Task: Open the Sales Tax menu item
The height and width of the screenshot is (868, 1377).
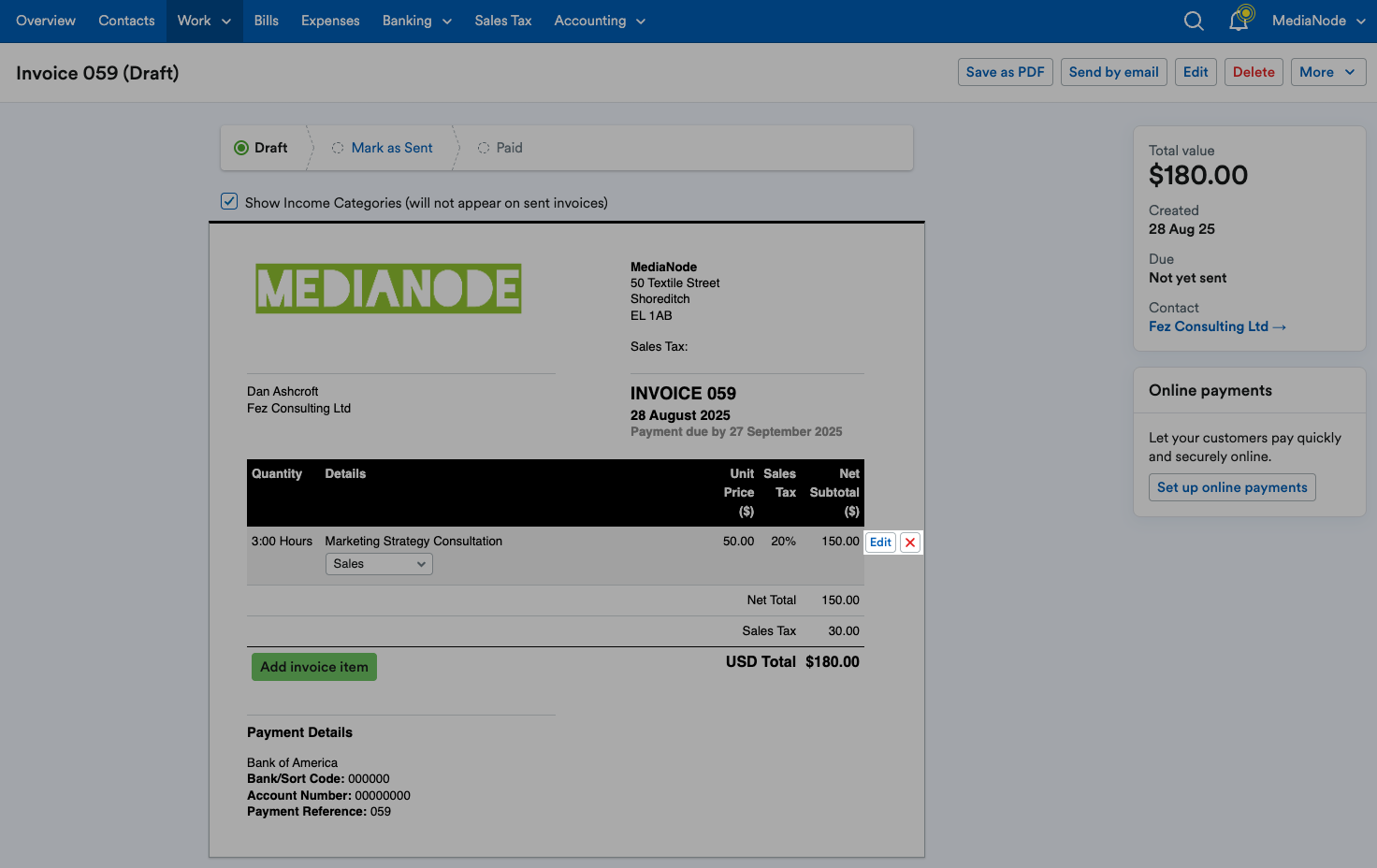Action: coord(503,21)
